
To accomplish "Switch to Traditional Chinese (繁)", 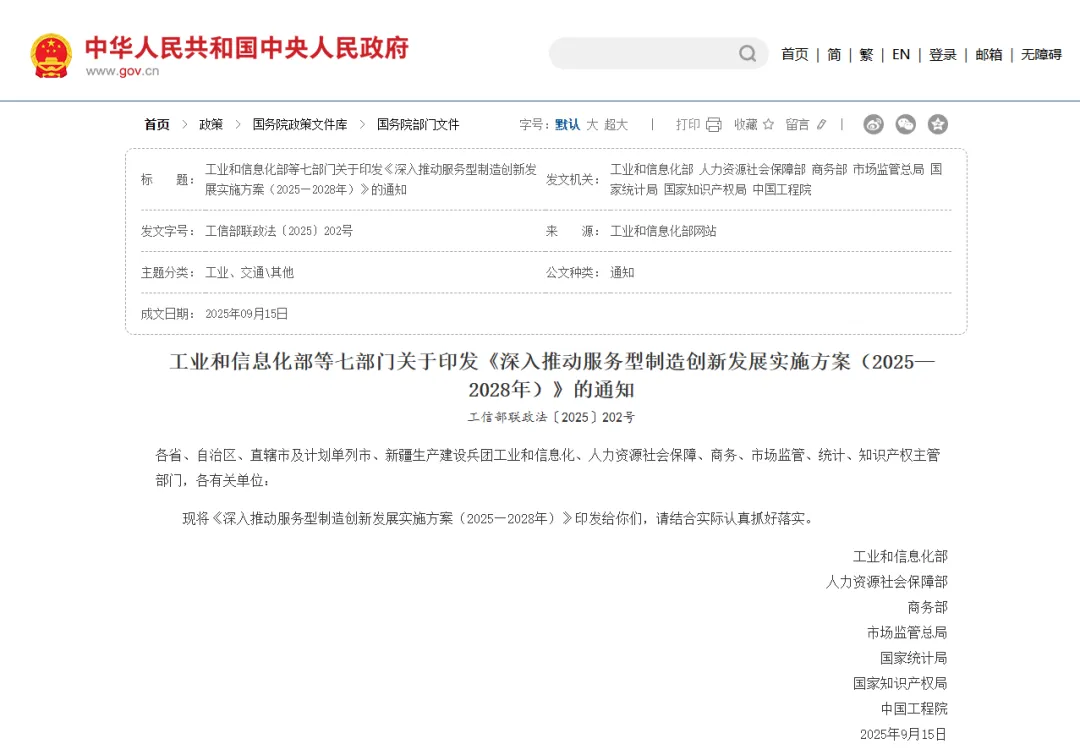I will [x=866, y=55].
